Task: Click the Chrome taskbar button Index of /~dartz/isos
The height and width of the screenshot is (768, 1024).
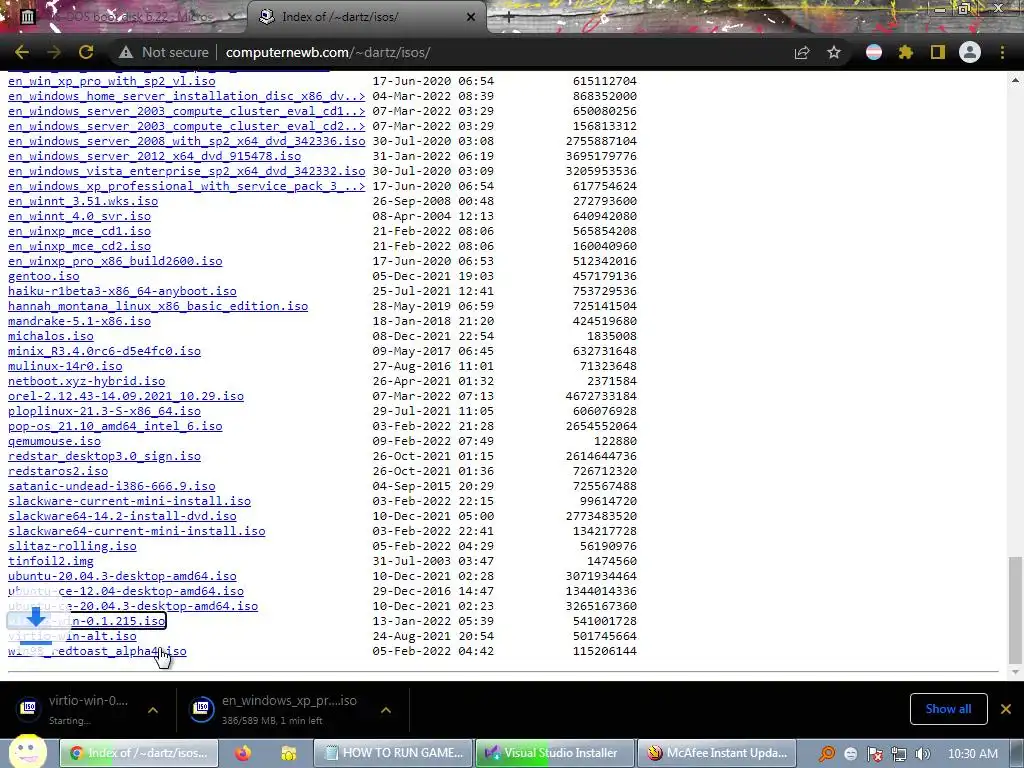Action: 138,753
